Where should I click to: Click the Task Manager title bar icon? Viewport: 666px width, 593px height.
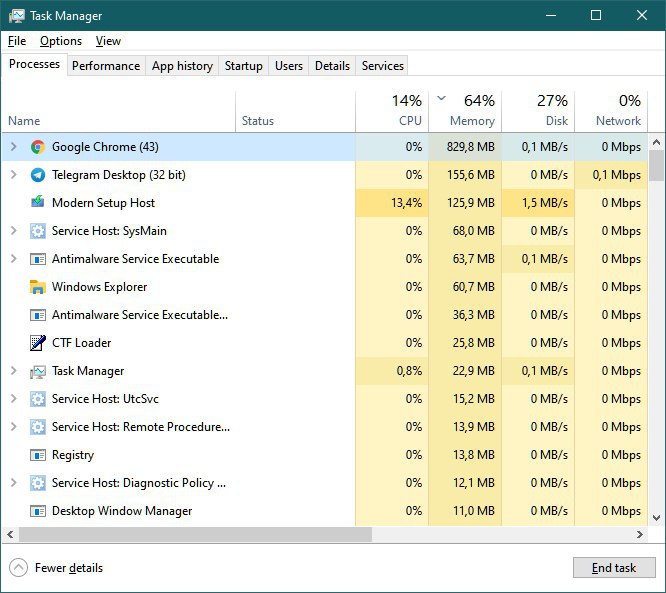click(17, 16)
